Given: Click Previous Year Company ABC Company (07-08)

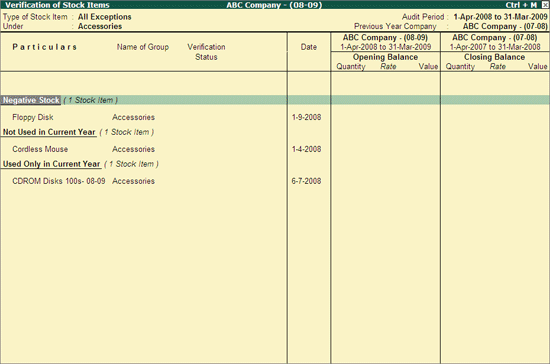Looking at the screenshot, I should (505, 26).
